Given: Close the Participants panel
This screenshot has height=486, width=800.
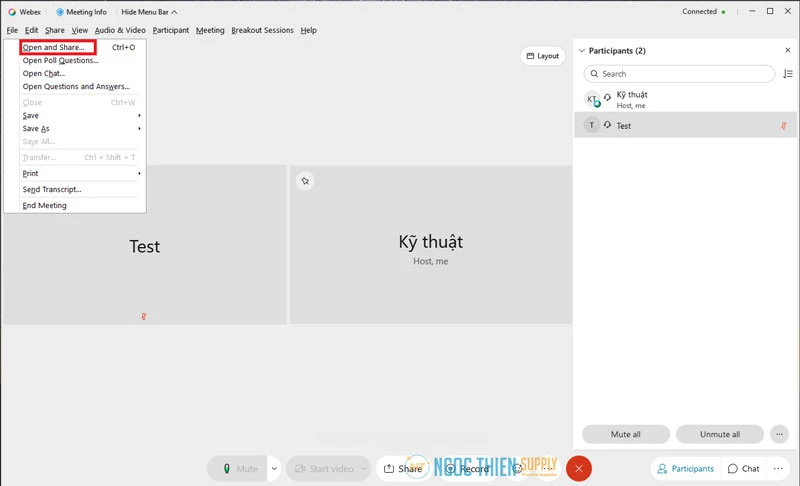Looking at the screenshot, I should click(x=788, y=50).
